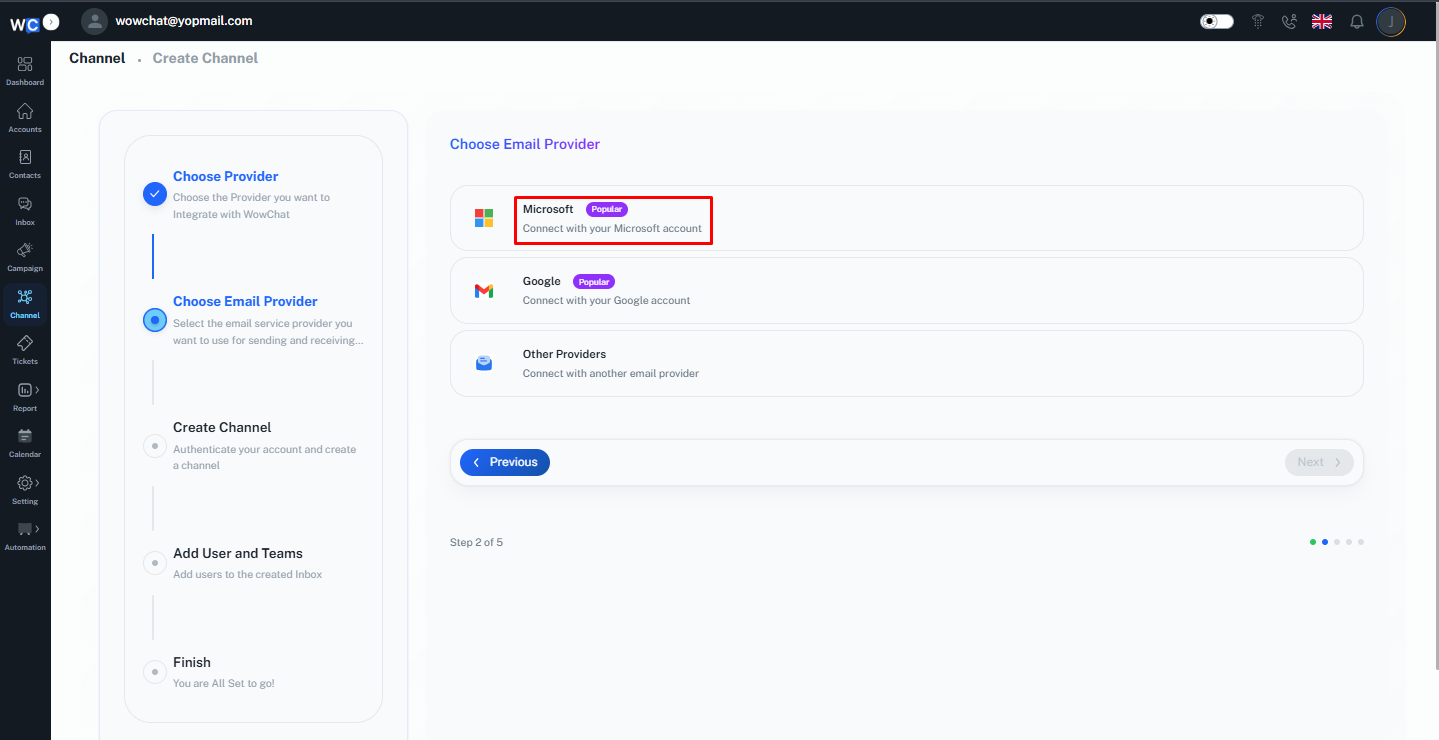Click the Other Providers mail icon
This screenshot has height=740, width=1439.
pyautogui.click(x=484, y=363)
